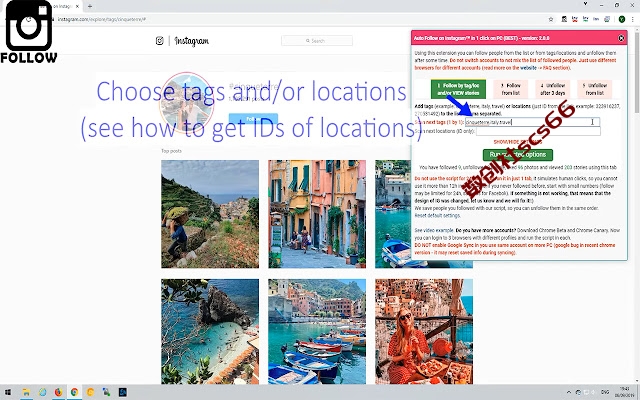
Task: Click the fourth blue extension icon in toolbar
Action: (596, 19)
